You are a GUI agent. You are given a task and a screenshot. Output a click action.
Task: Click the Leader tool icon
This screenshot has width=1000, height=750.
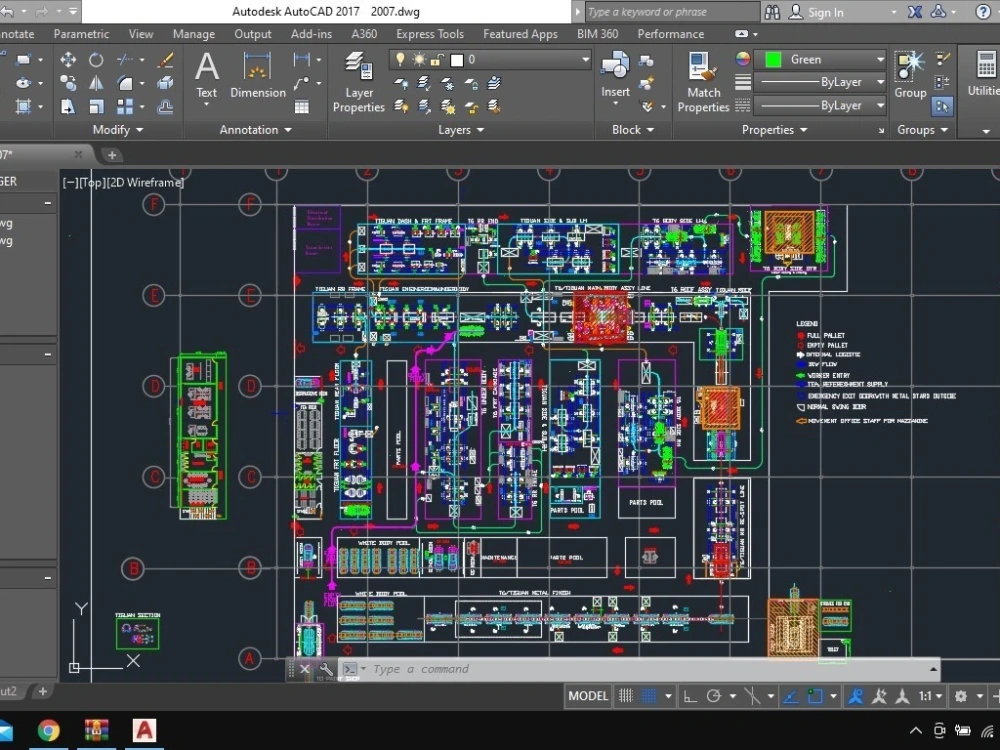pyautogui.click(x=302, y=83)
